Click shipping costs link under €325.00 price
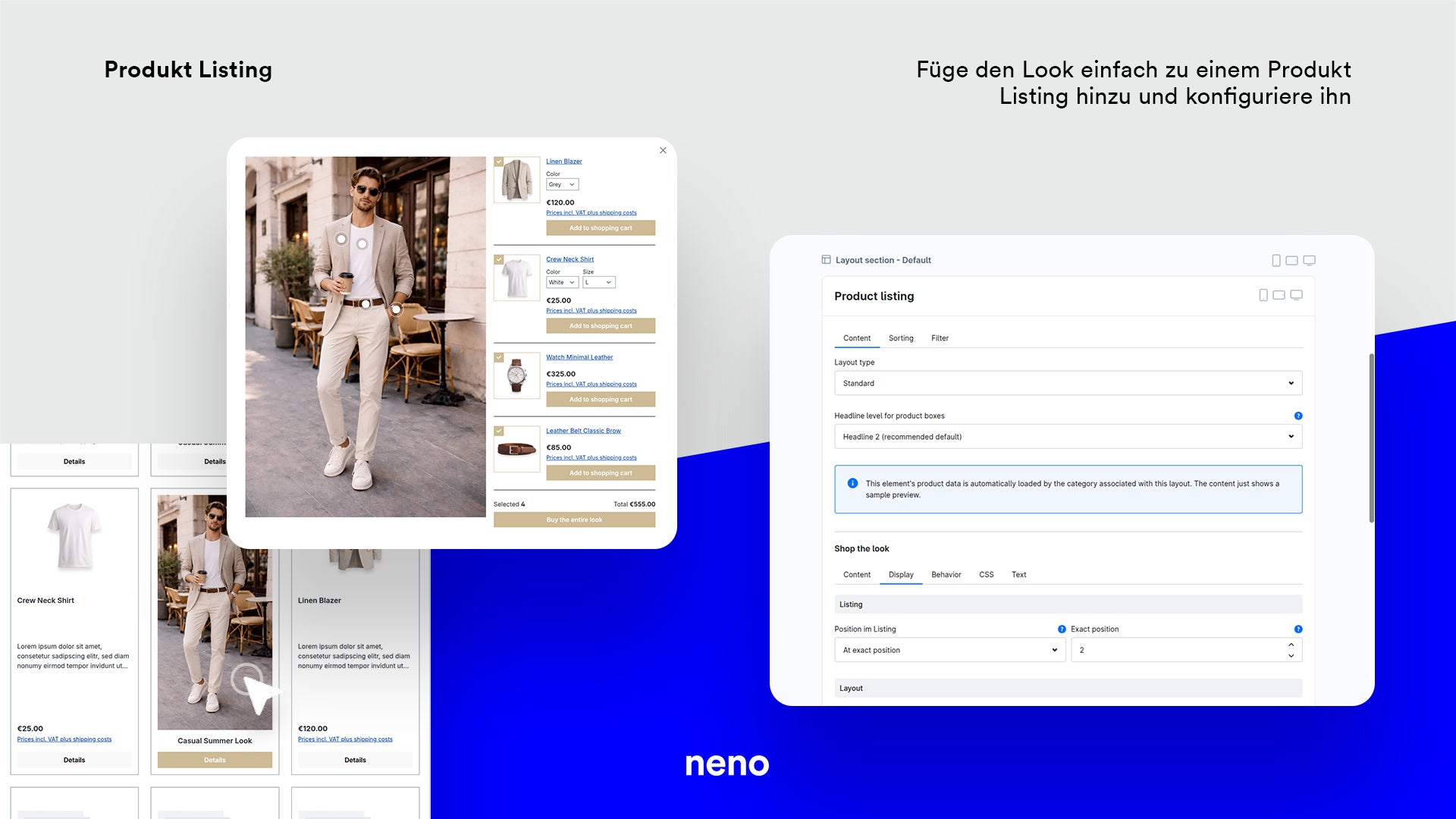The image size is (1456, 819). point(591,384)
